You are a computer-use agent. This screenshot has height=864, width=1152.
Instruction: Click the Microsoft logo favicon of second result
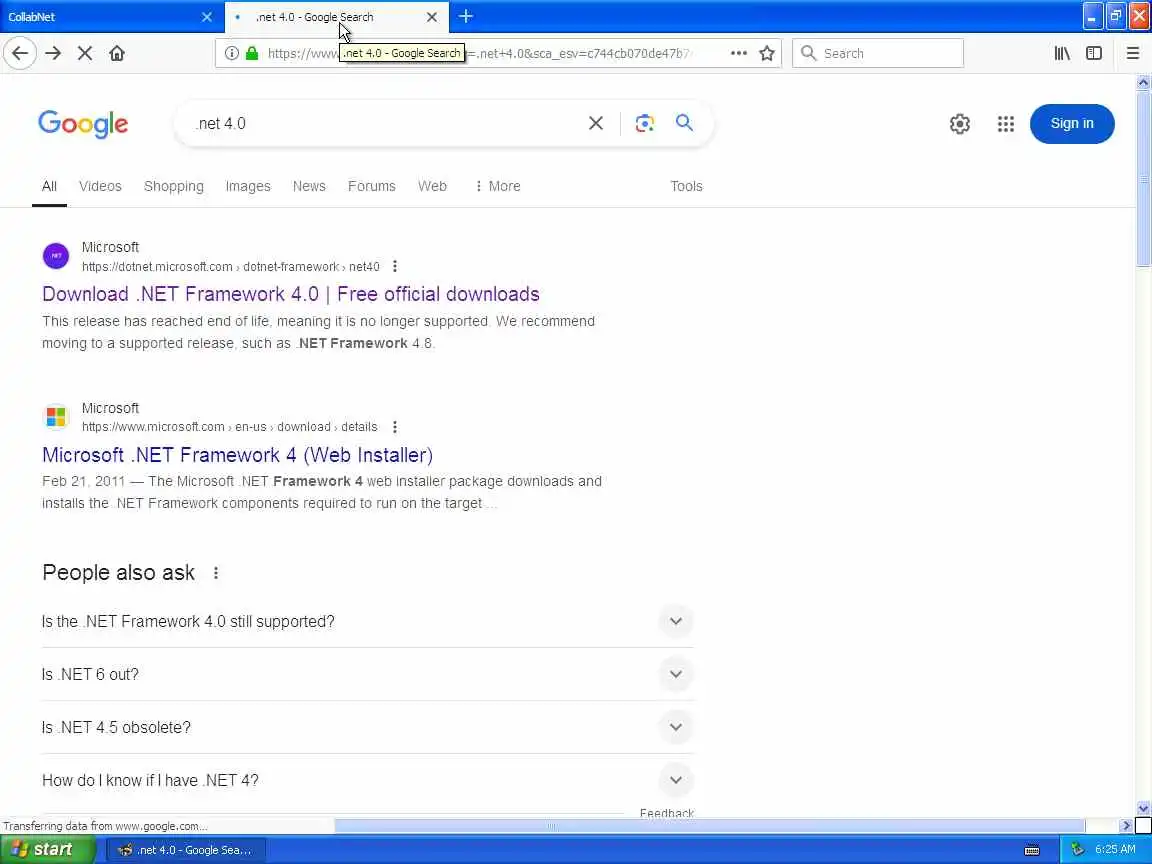coord(56,417)
